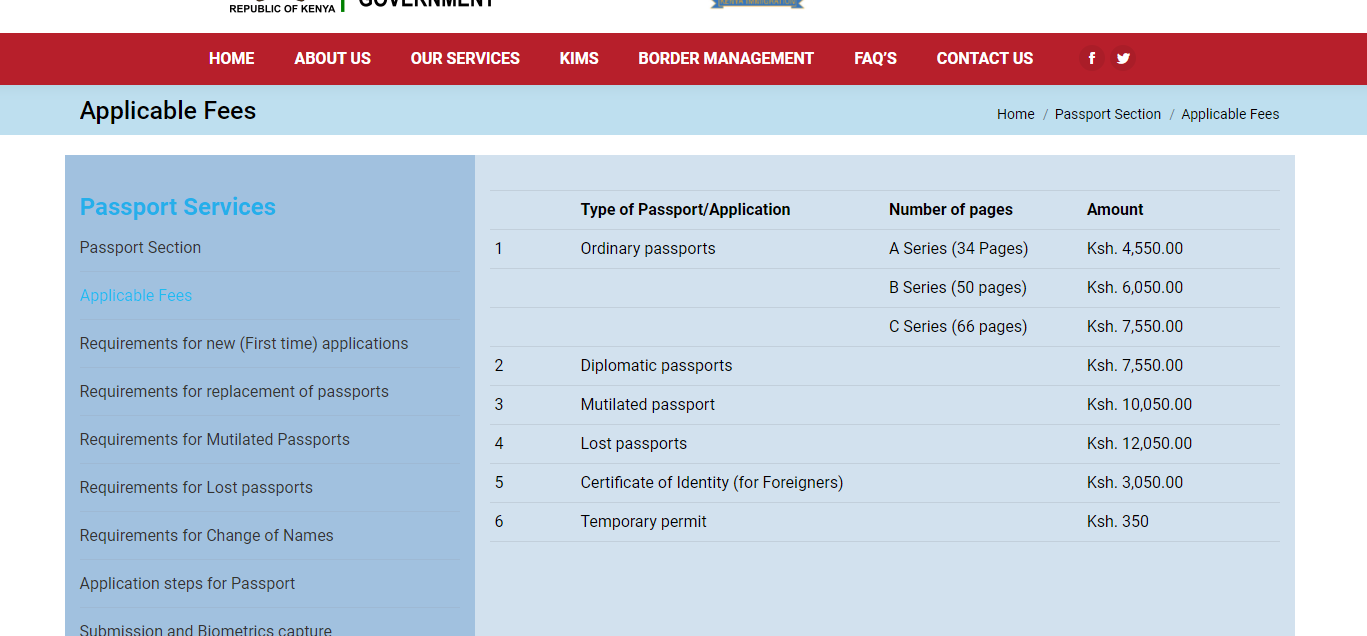Viewport: 1367px width, 636px height.
Task: Open Requirements for Lost passports
Action: tap(196, 487)
